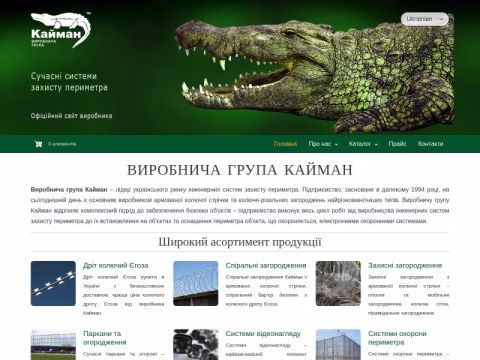
Task: Click the 0 елементів cart text
Action: point(62,144)
